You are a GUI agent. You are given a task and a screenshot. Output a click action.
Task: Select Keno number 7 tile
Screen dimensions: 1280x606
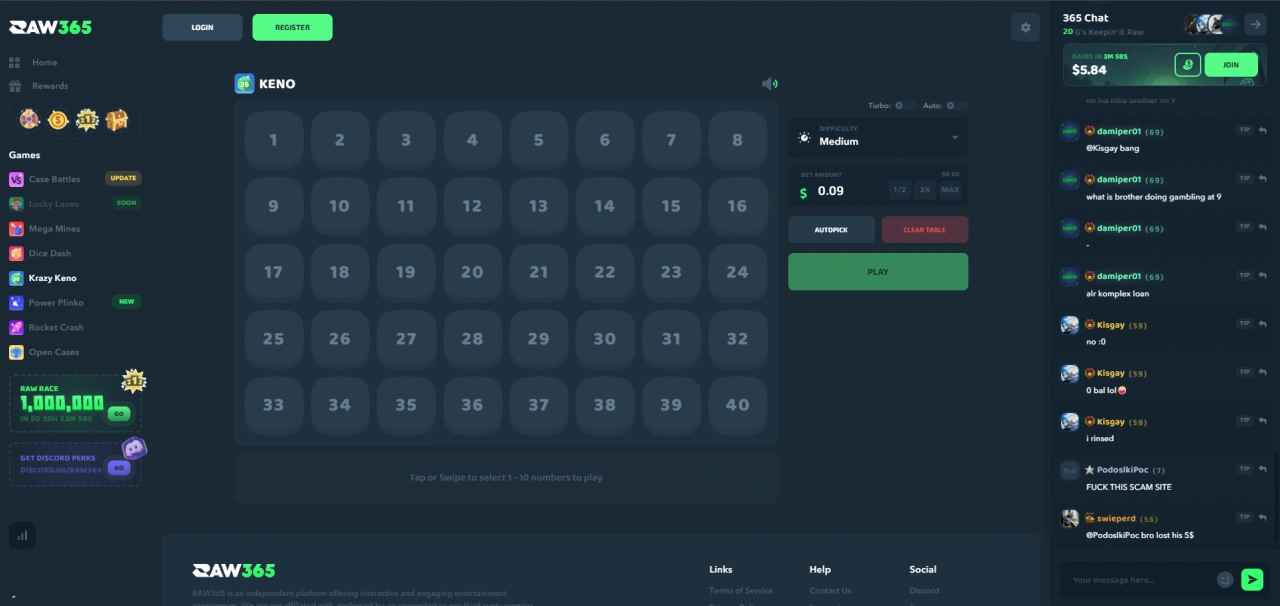click(x=671, y=140)
